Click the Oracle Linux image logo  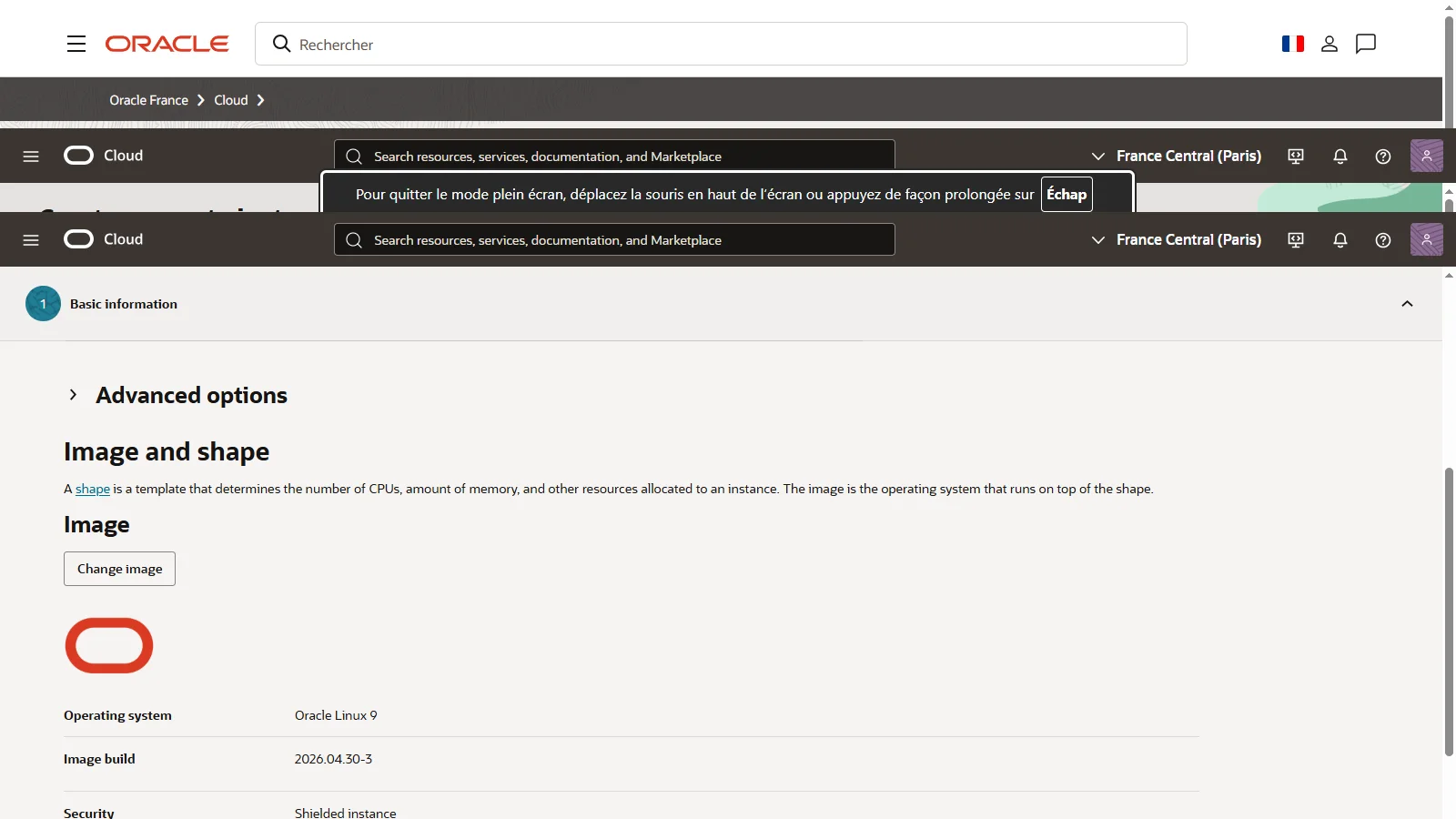[x=109, y=645]
